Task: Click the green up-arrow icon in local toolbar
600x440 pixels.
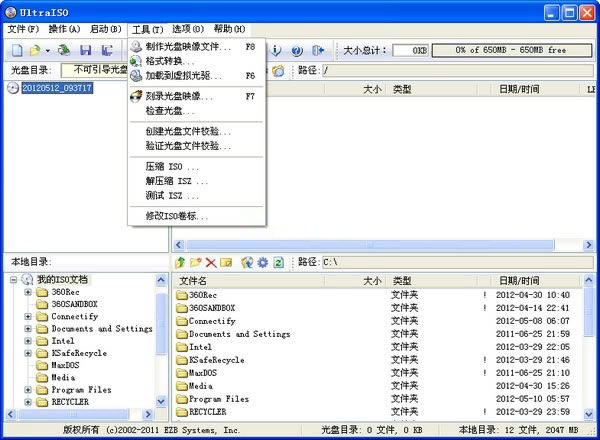Action: pos(180,262)
